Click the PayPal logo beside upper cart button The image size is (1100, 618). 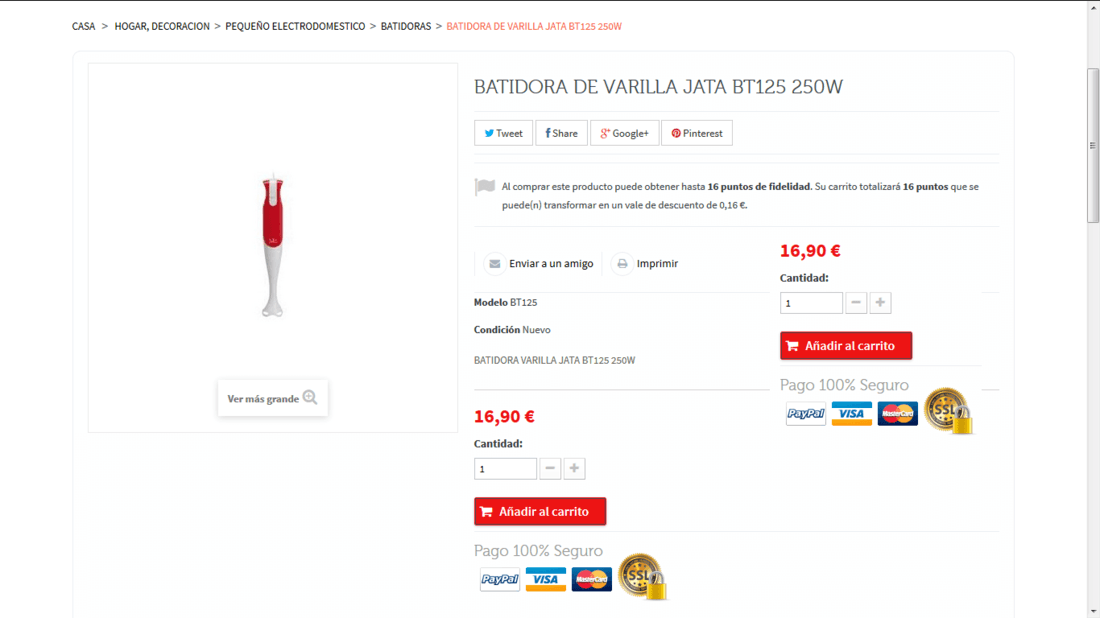pos(805,414)
